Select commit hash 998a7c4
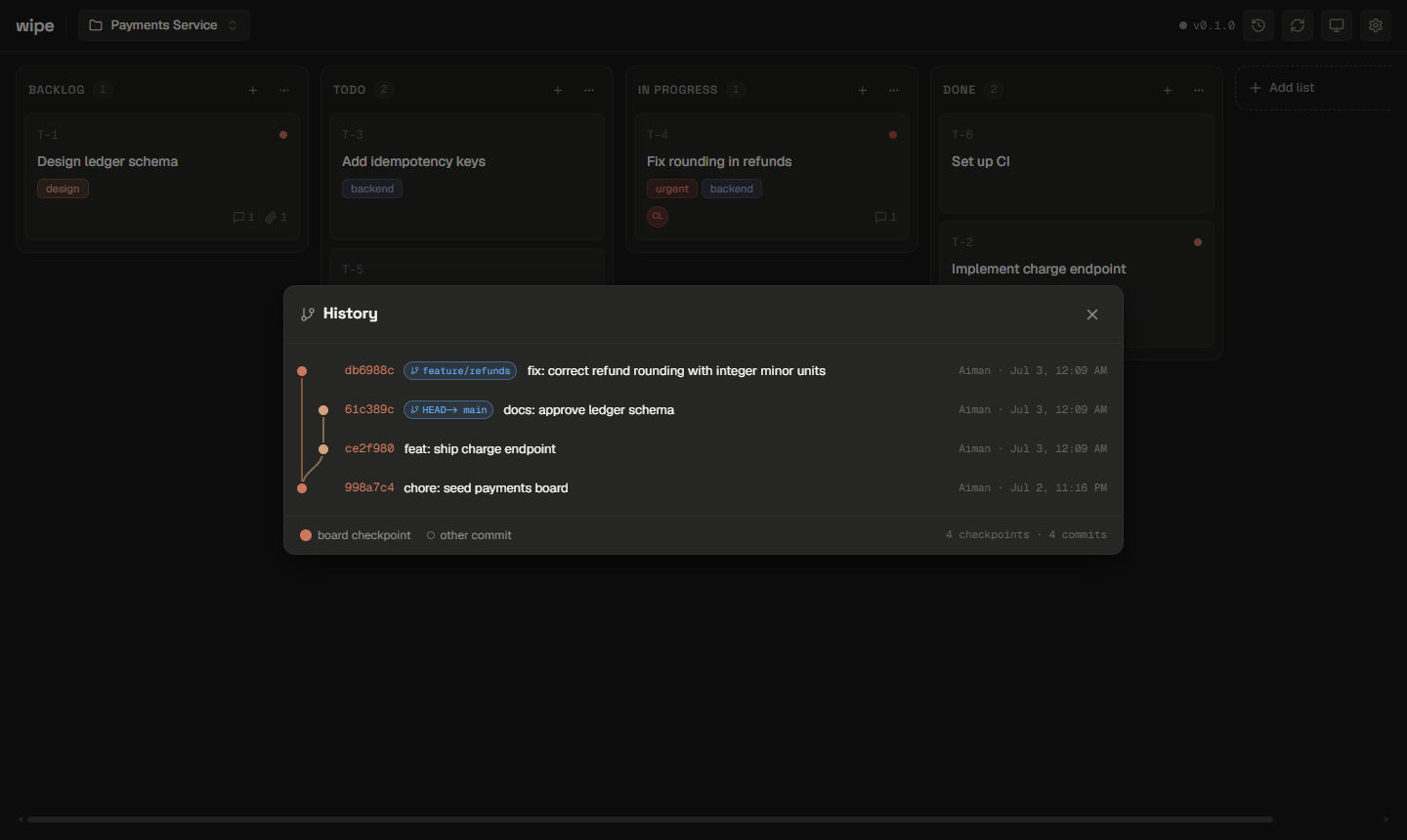This screenshot has height=840, width=1407. (x=369, y=488)
